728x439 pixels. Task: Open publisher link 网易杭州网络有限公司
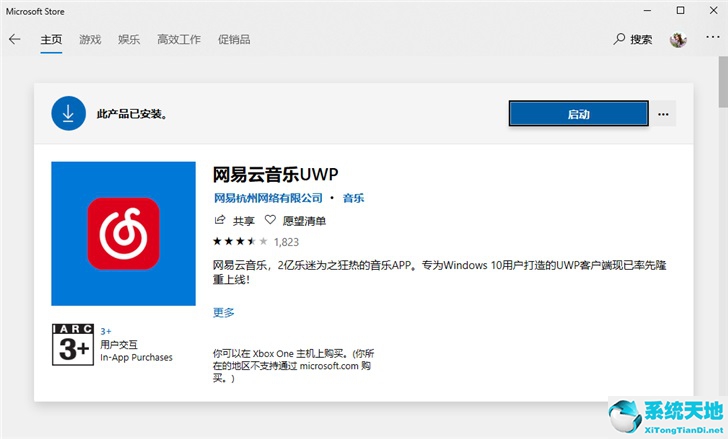click(x=268, y=198)
